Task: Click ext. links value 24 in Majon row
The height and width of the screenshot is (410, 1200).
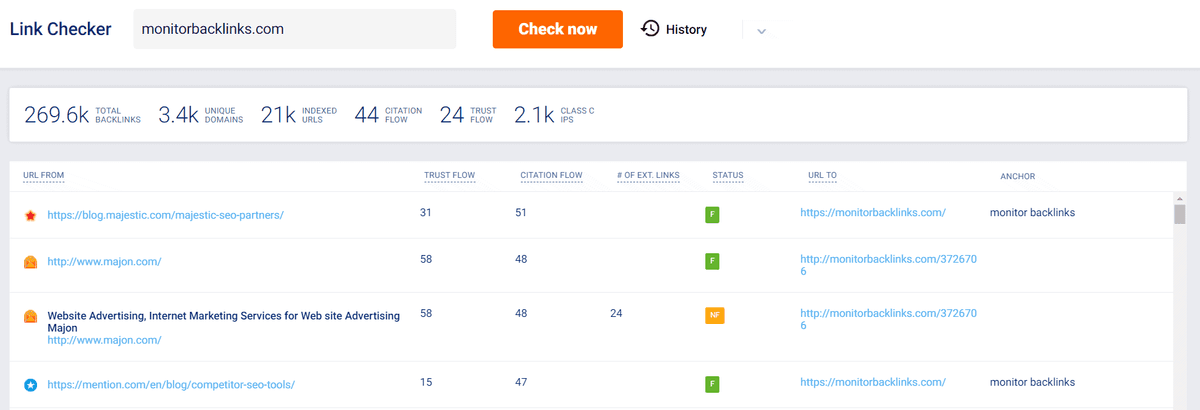Action: (x=616, y=313)
